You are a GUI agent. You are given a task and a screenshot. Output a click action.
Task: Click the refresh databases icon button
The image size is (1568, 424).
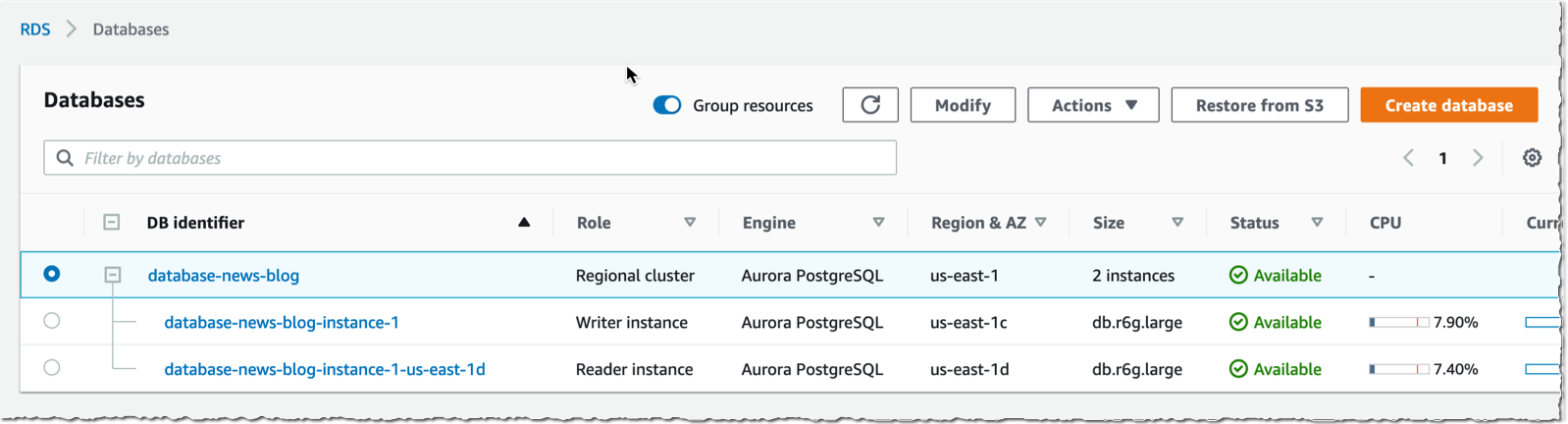[870, 105]
